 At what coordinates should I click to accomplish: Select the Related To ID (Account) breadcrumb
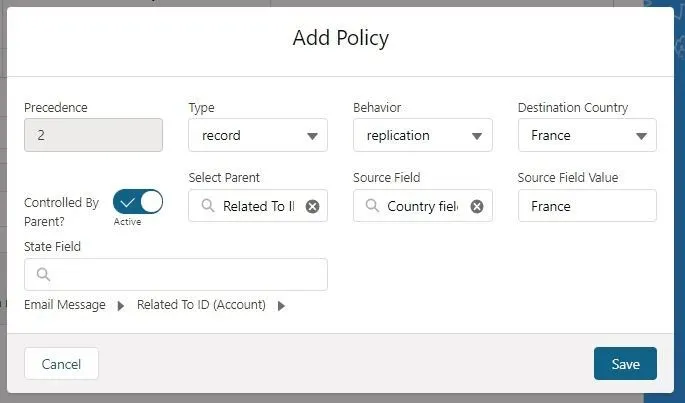pos(201,305)
